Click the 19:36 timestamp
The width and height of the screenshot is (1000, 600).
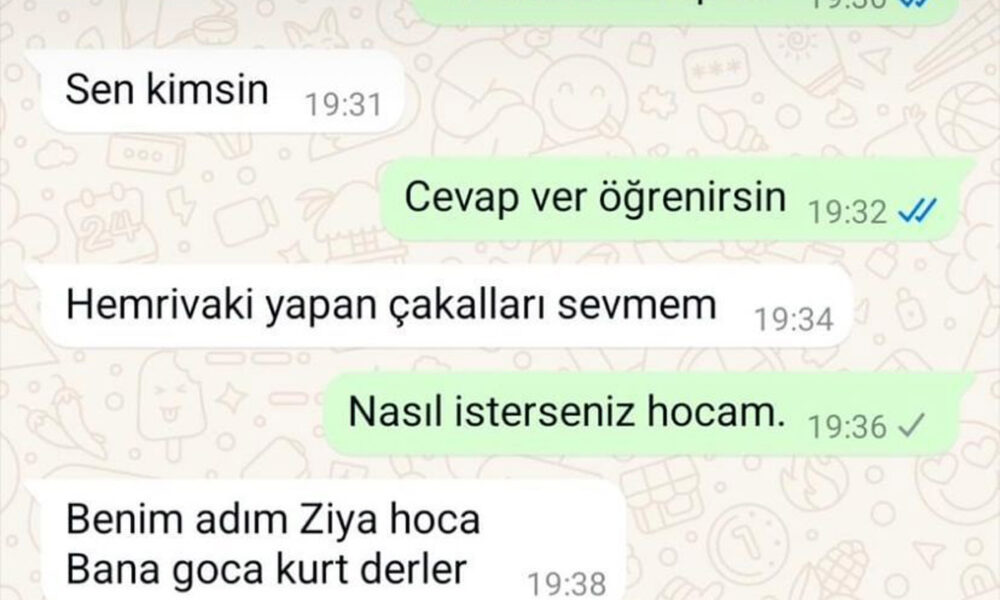point(847,427)
